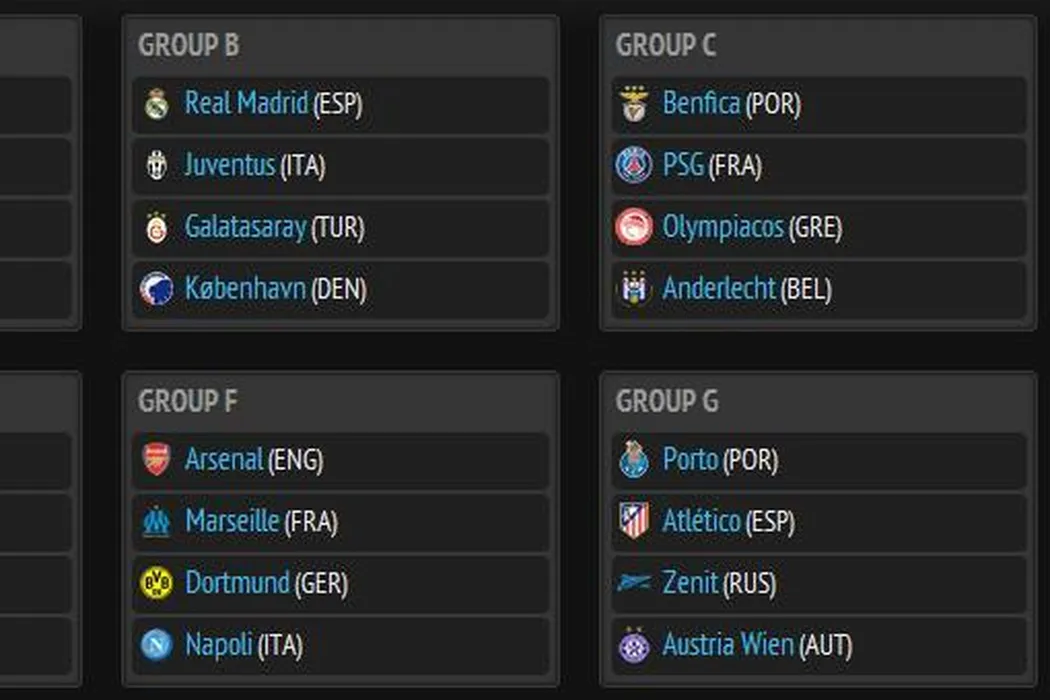This screenshot has width=1050, height=700.
Task: Click the Atlético striped crest
Action: tap(634, 522)
